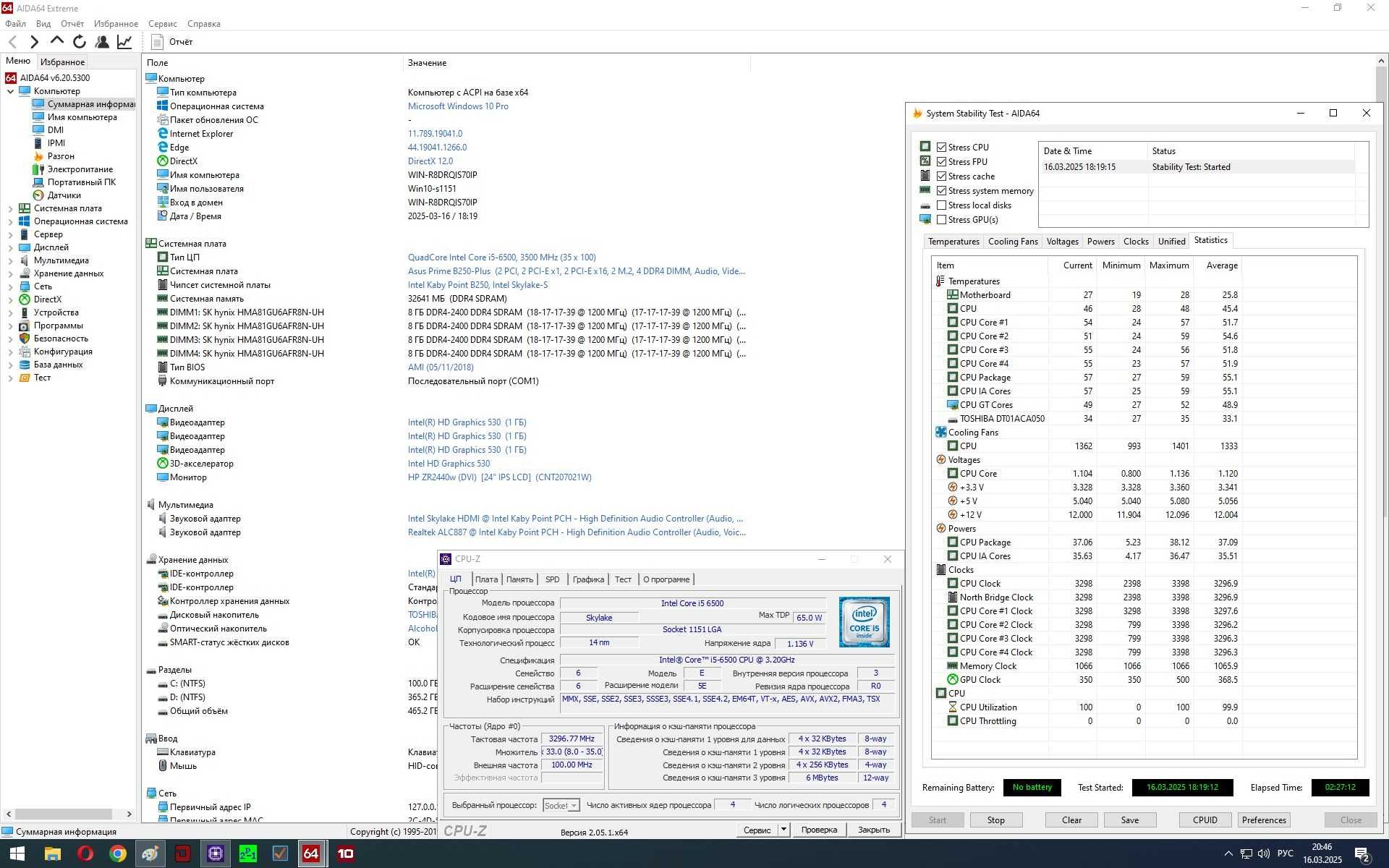
Task: Uncheck Stress system memory checkbox
Action: [941, 190]
